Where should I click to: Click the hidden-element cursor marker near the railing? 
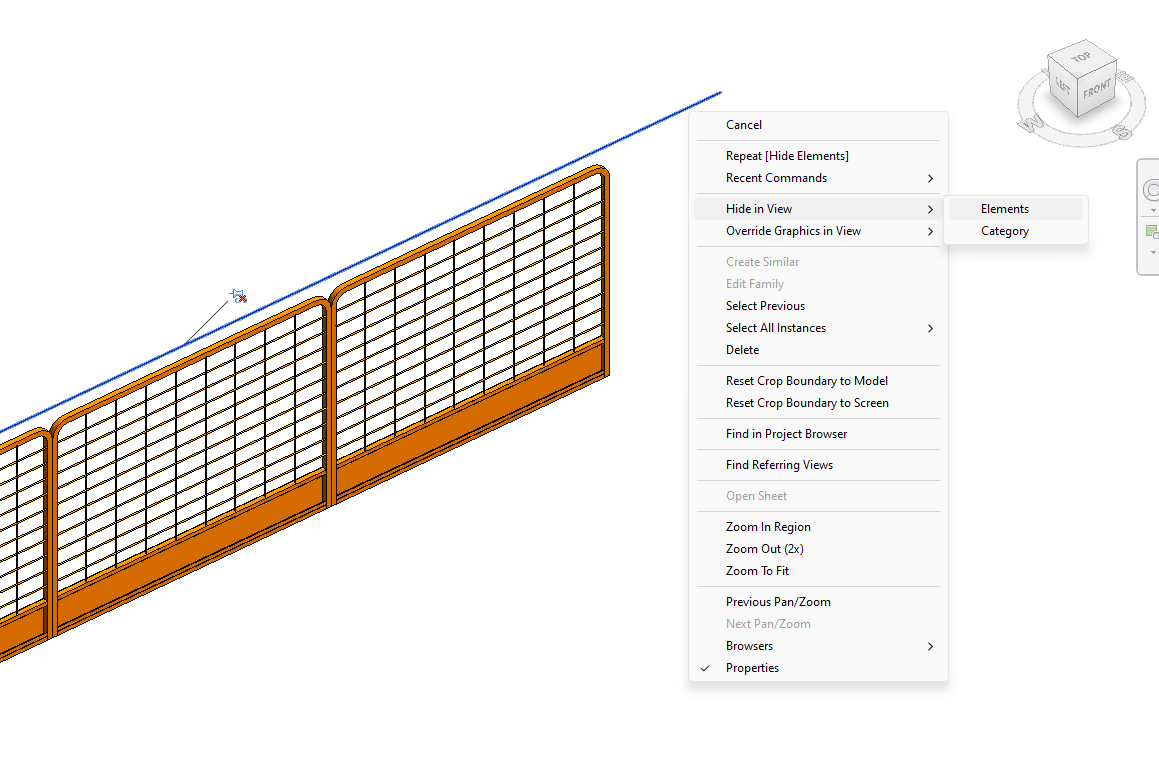(x=238, y=295)
